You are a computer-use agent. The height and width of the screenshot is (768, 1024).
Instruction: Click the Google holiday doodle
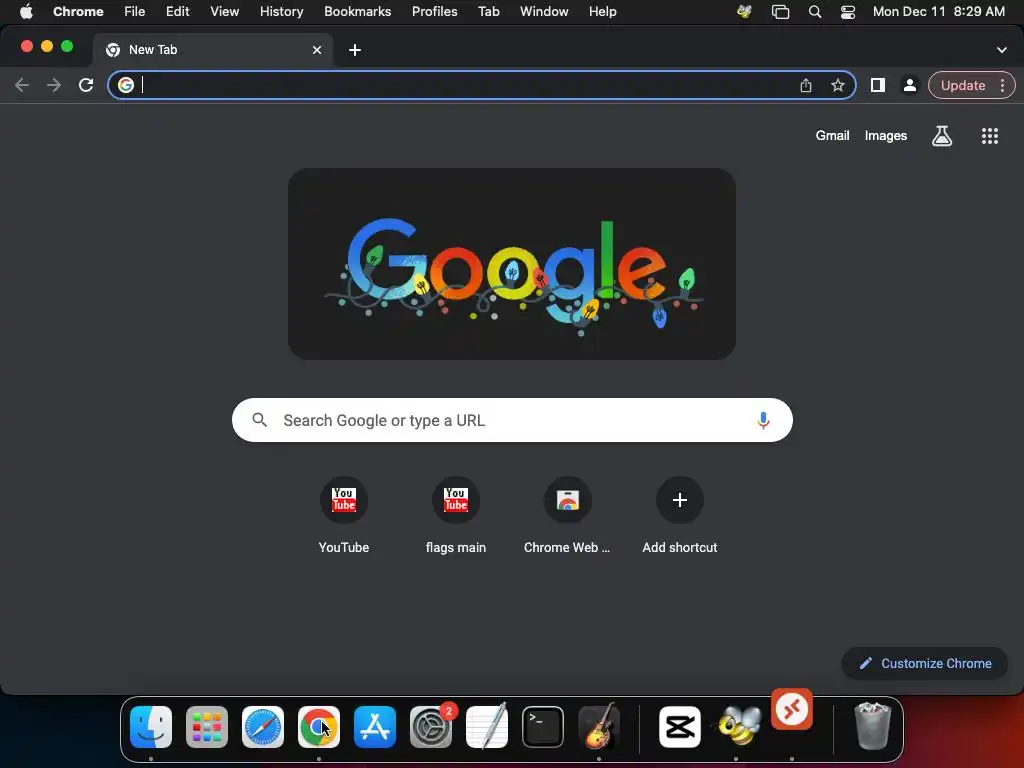pyautogui.click(x=512, y=264)
